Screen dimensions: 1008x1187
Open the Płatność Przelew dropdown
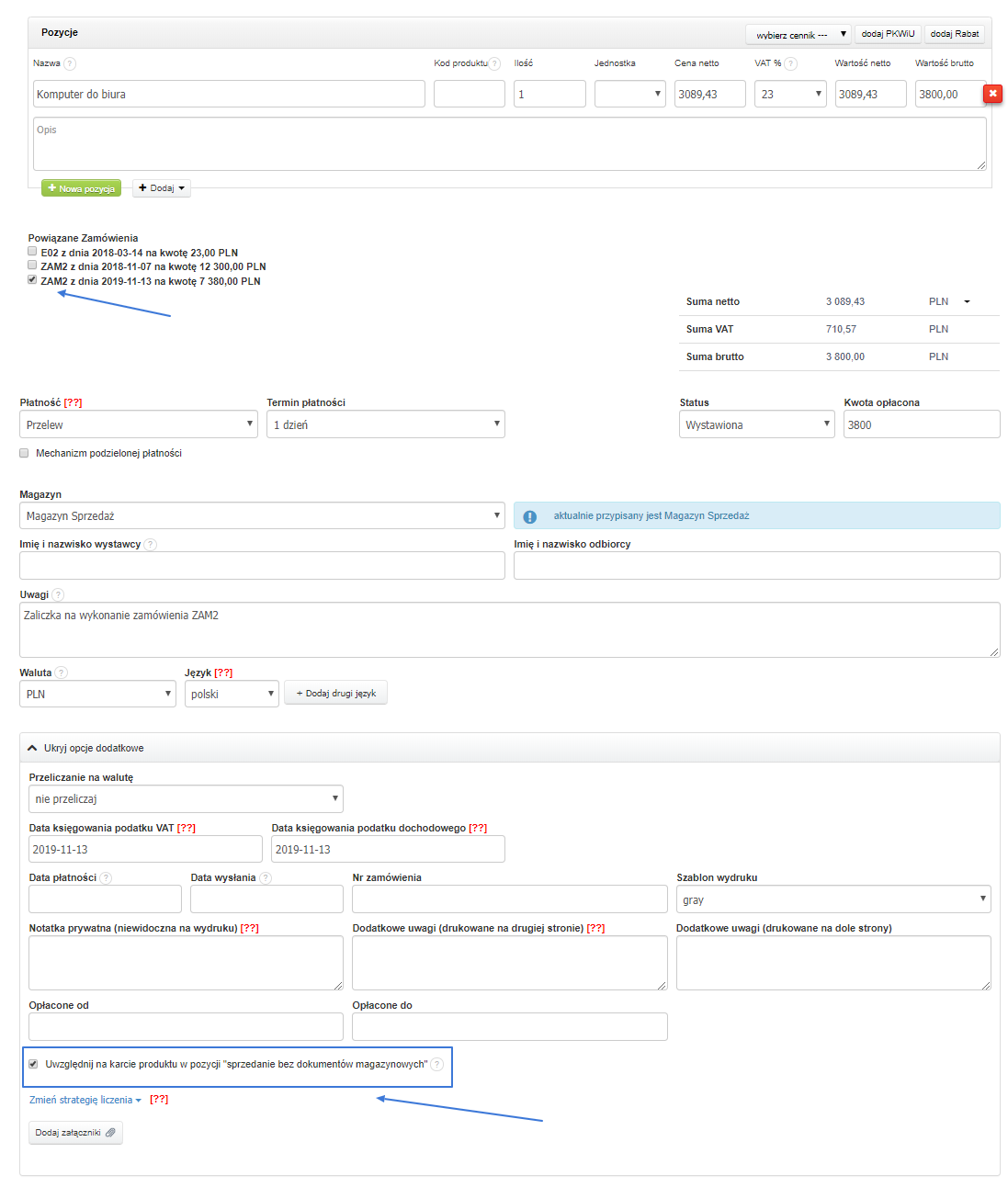pos(139,424)
